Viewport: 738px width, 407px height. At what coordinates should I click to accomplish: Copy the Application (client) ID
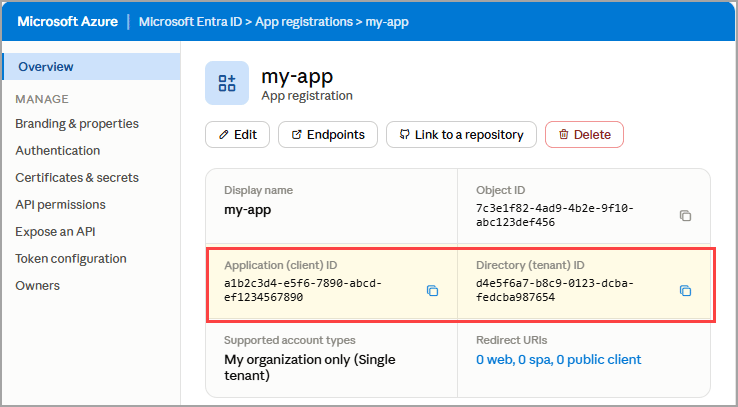(x=432, y=291)
